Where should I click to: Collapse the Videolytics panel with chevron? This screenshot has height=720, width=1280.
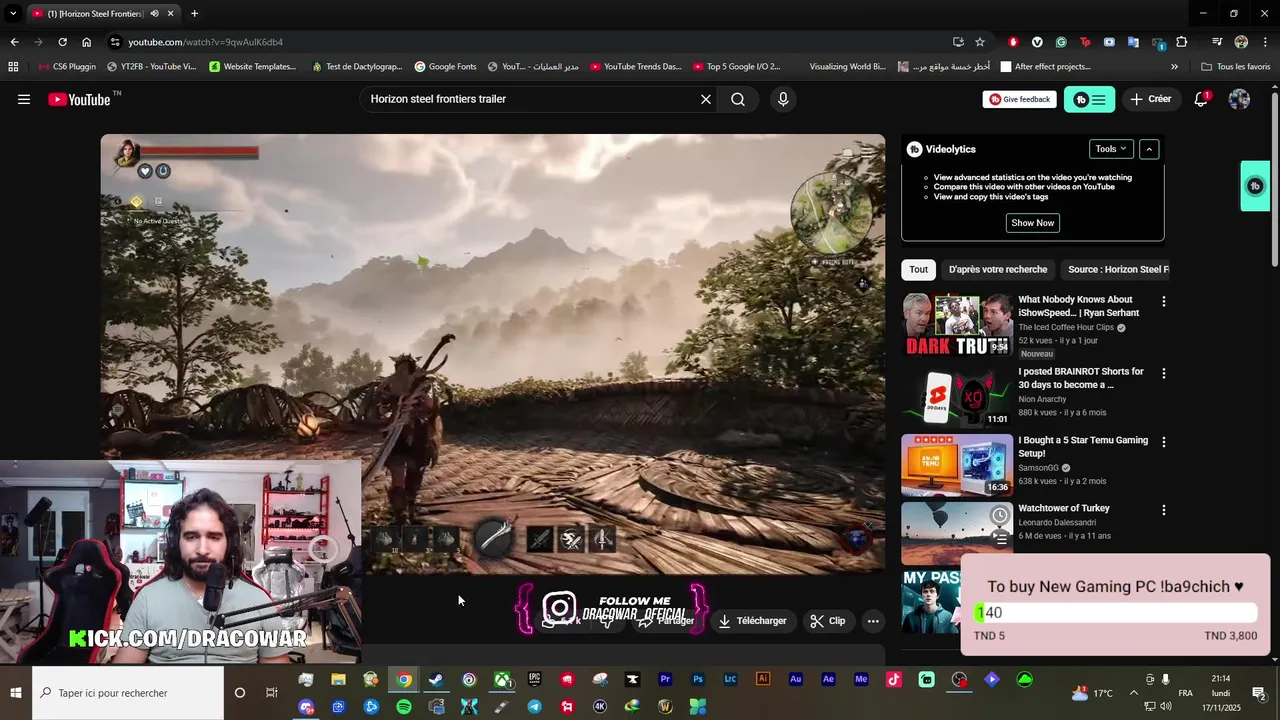coord(1149,149)
